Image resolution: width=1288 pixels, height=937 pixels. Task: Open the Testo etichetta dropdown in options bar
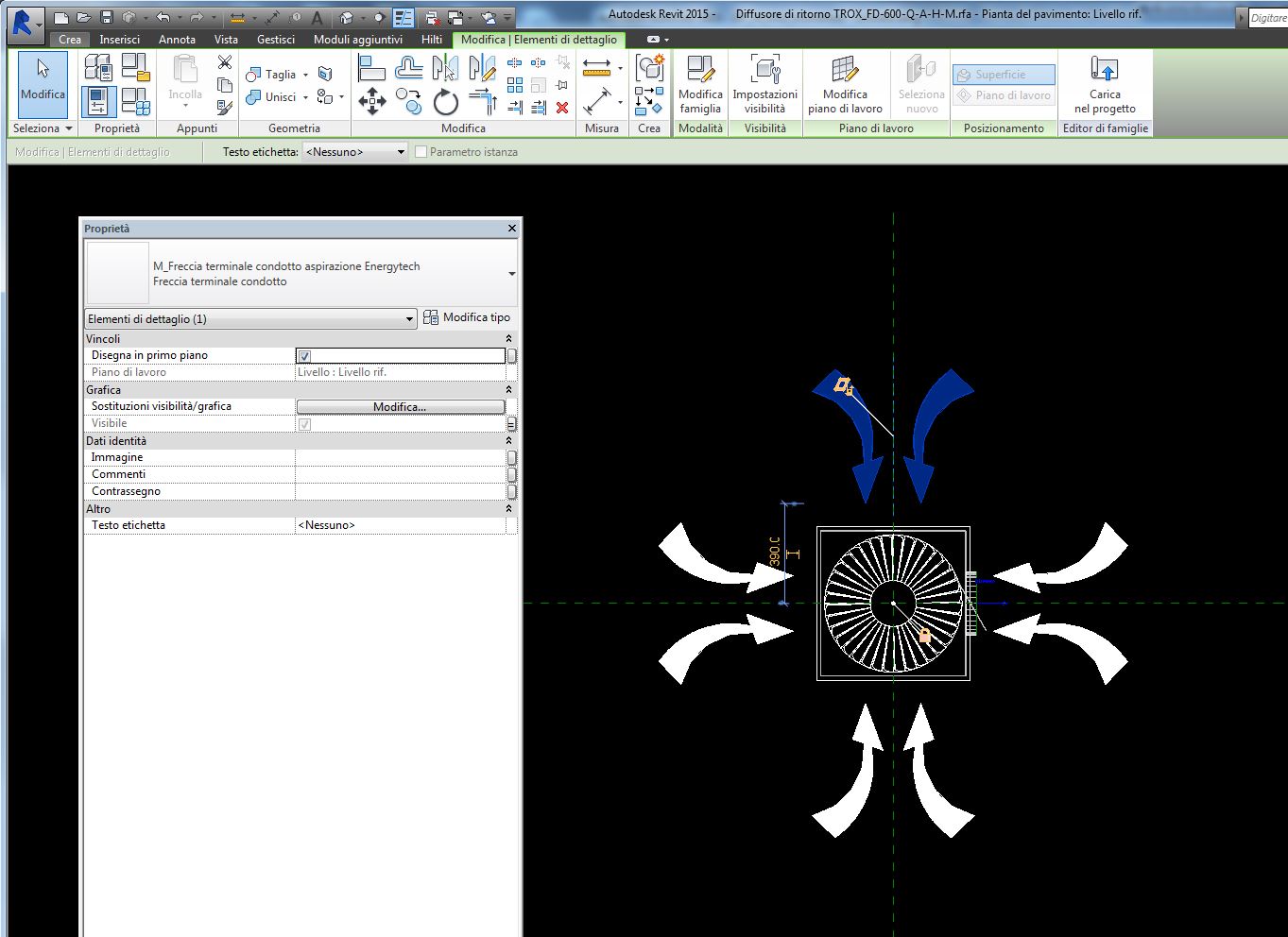coord(401,152)
